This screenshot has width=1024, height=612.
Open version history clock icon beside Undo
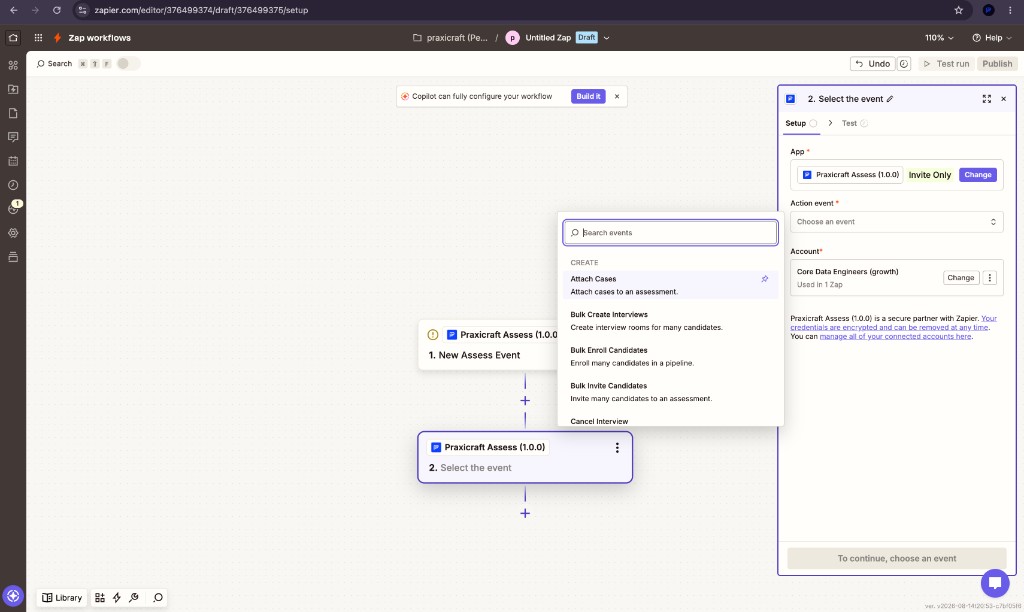point(904,64)
